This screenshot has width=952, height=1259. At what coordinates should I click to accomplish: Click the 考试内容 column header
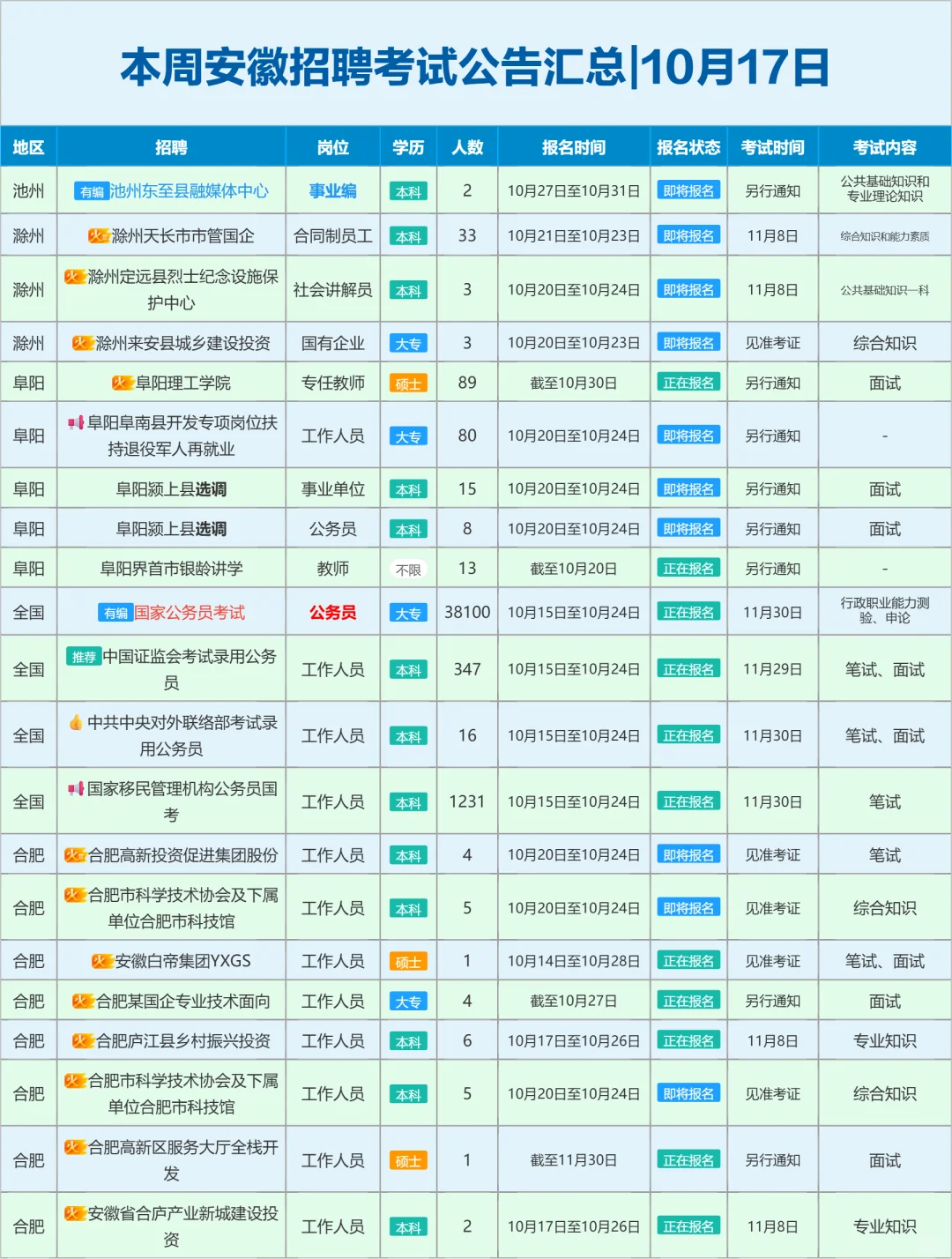tap(885, 147)
